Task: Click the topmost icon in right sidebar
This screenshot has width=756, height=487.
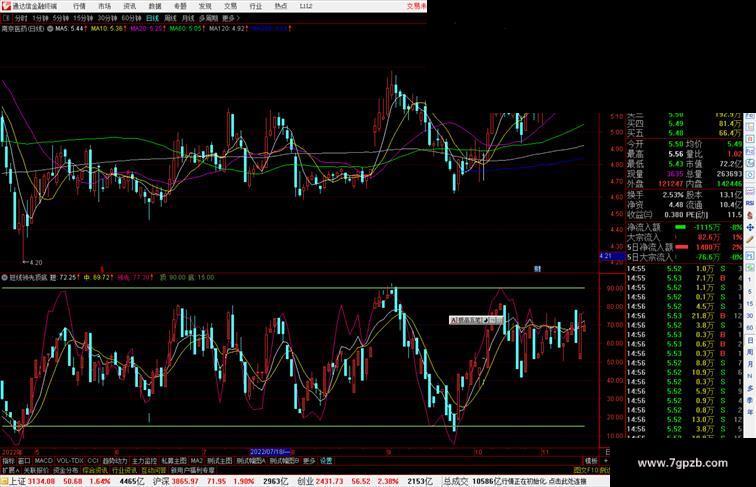Action: 750,117
